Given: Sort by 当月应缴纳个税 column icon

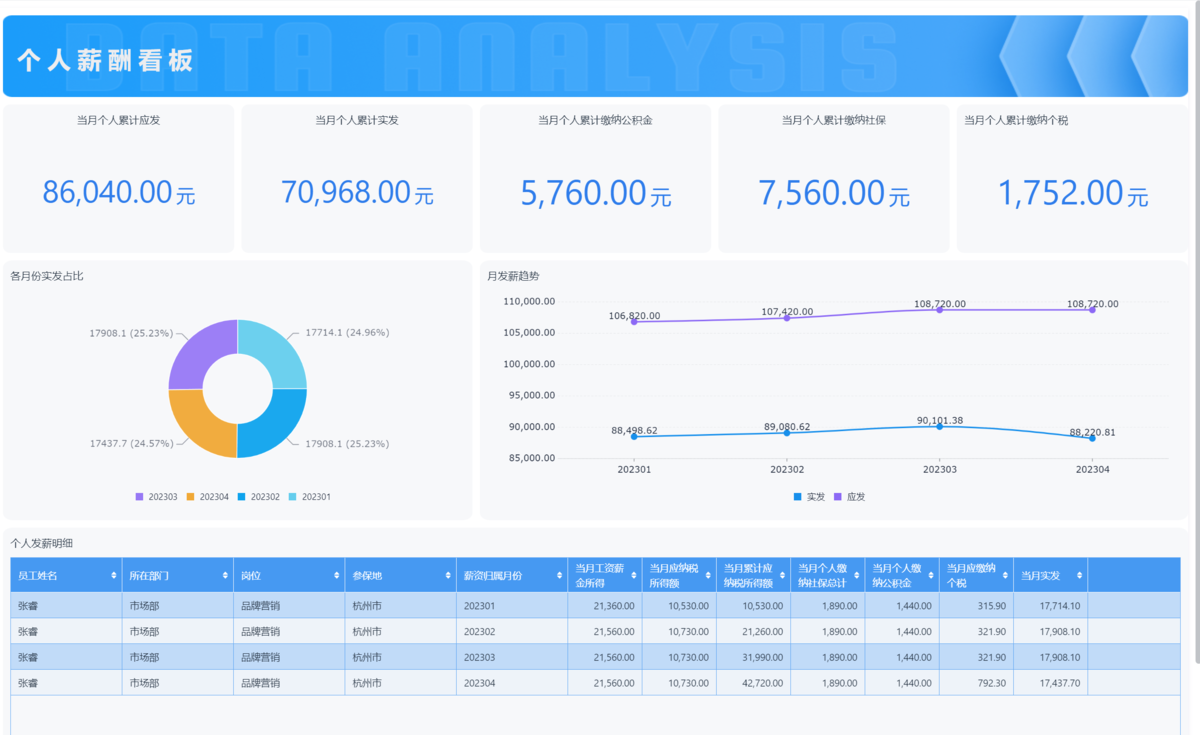Looking at the screenshot, I should pos(1005,576).
